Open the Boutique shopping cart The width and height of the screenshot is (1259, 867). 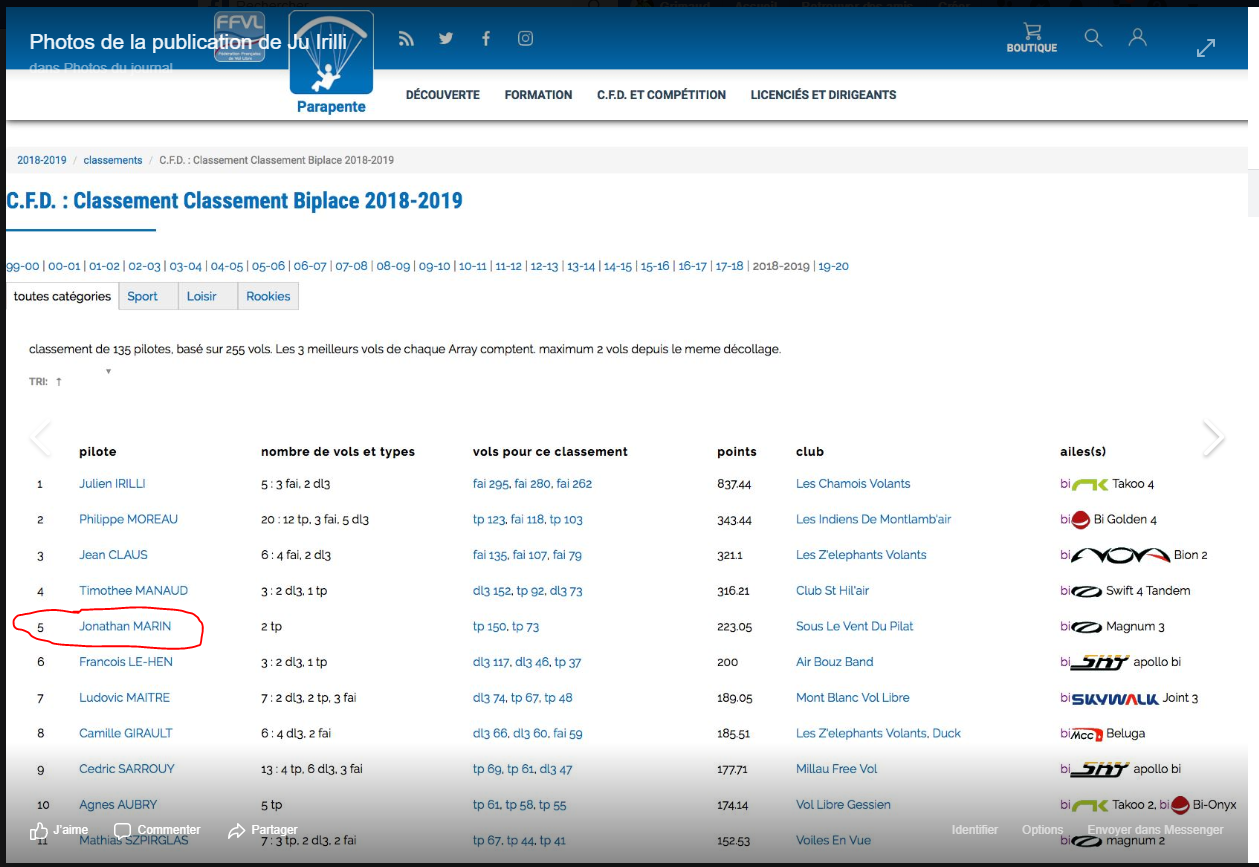pyautogui.click(x=1031, y=38)
